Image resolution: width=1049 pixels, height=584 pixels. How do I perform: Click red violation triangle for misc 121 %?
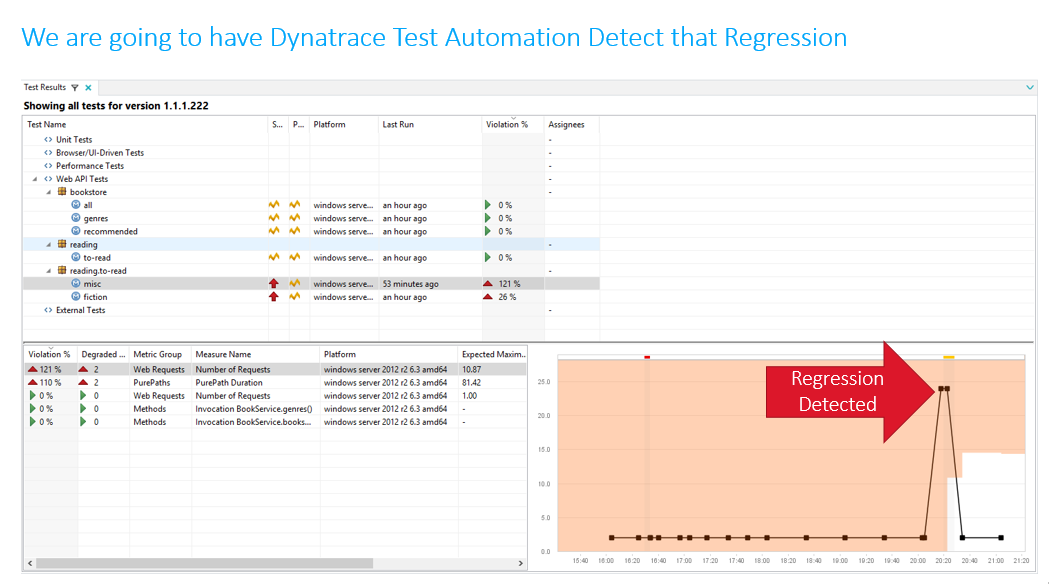pyautogui.click(x=488, y=284)
